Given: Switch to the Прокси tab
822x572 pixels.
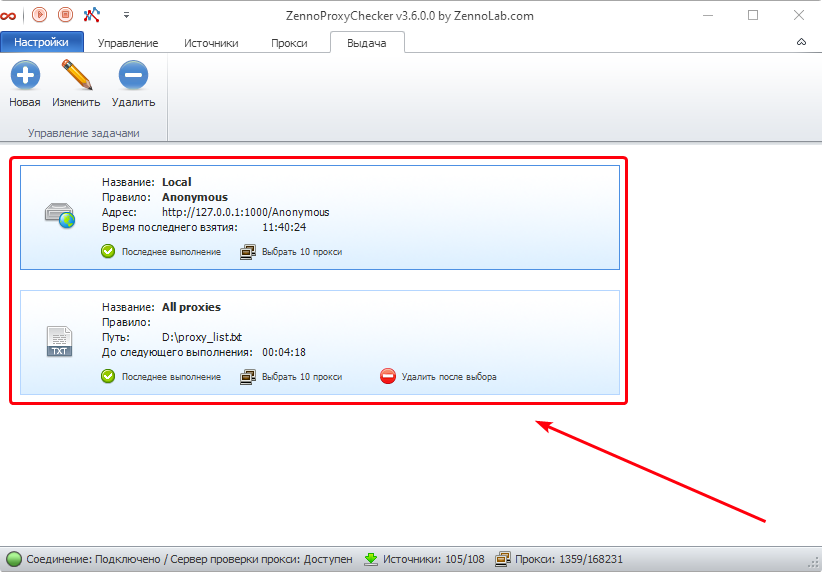Looking at the screenshot, I should pyautogui.click(x=289, y=43).
